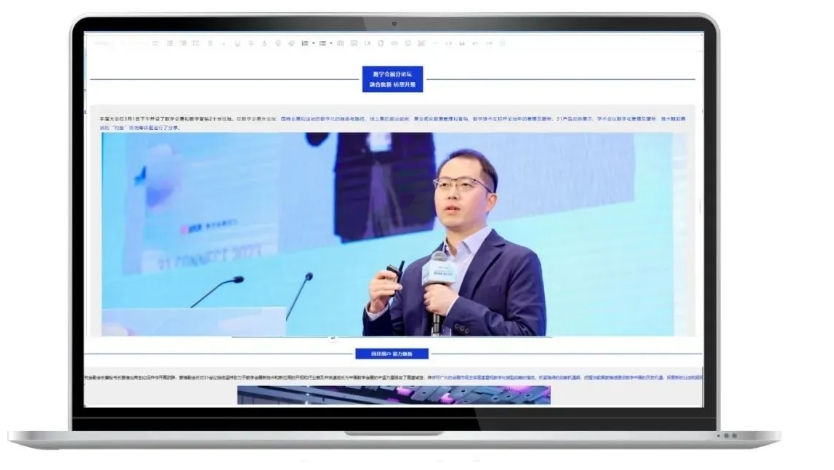Select the blue 数字金融分论坛 heading block
The width and height of the screenshot is (834, 470).
click(x=393, y=79)
